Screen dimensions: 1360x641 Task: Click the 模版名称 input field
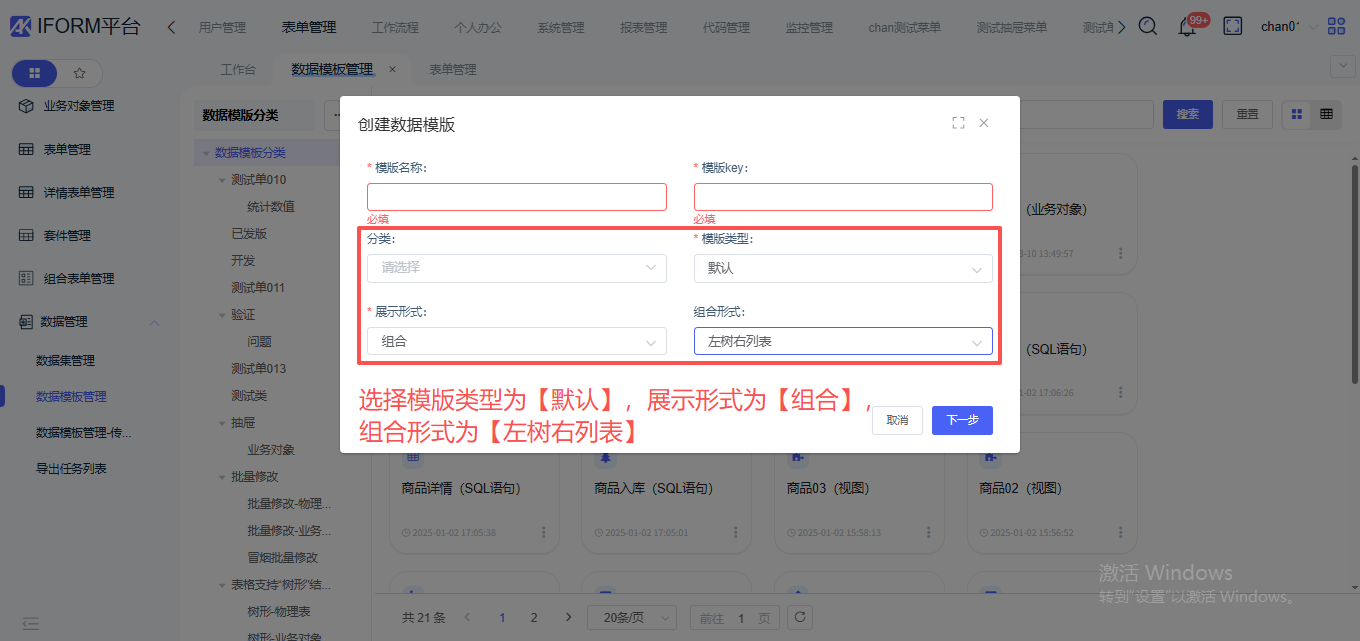coord(516,197)
